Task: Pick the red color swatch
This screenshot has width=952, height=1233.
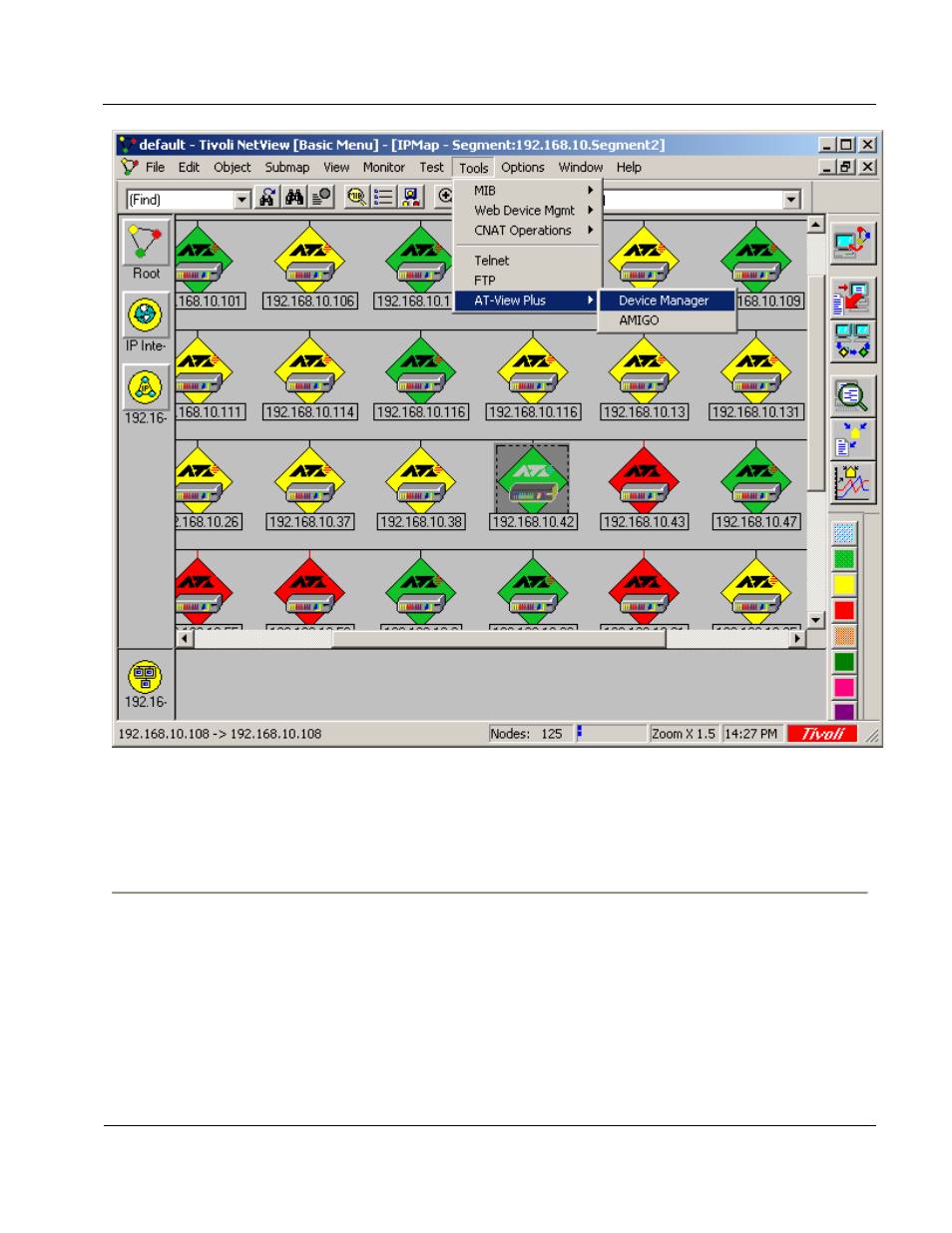Action: [844, 610]
